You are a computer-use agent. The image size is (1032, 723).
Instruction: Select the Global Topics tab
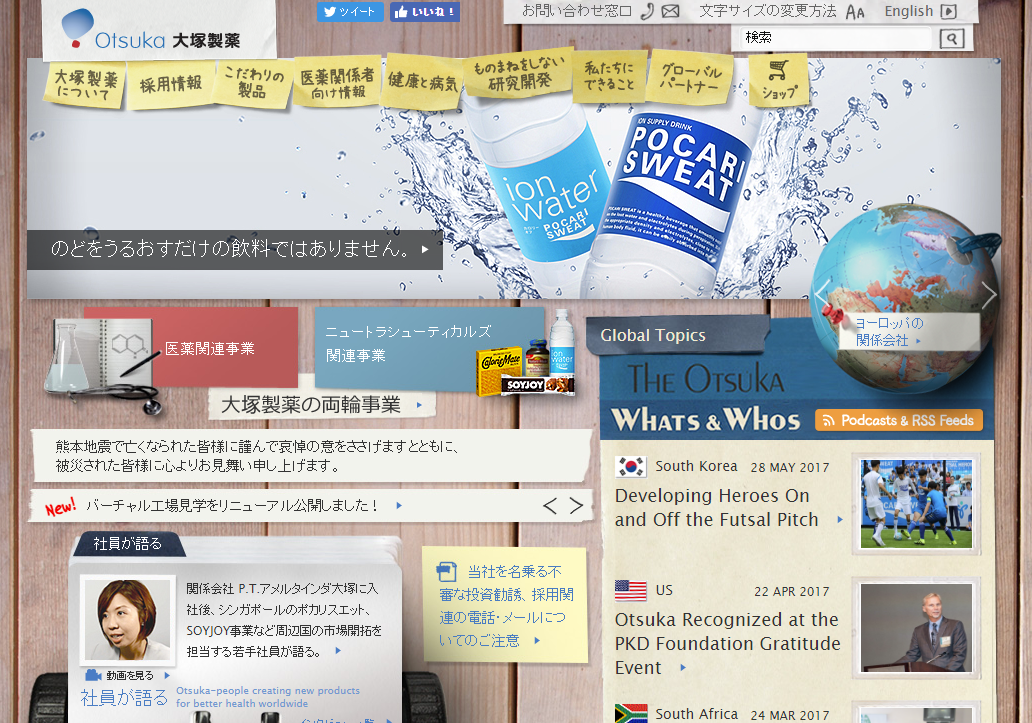pos(678,336)
